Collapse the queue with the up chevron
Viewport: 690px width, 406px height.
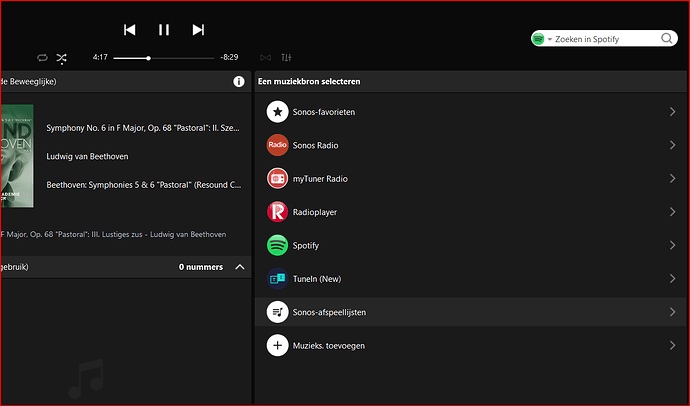(239, 267)
